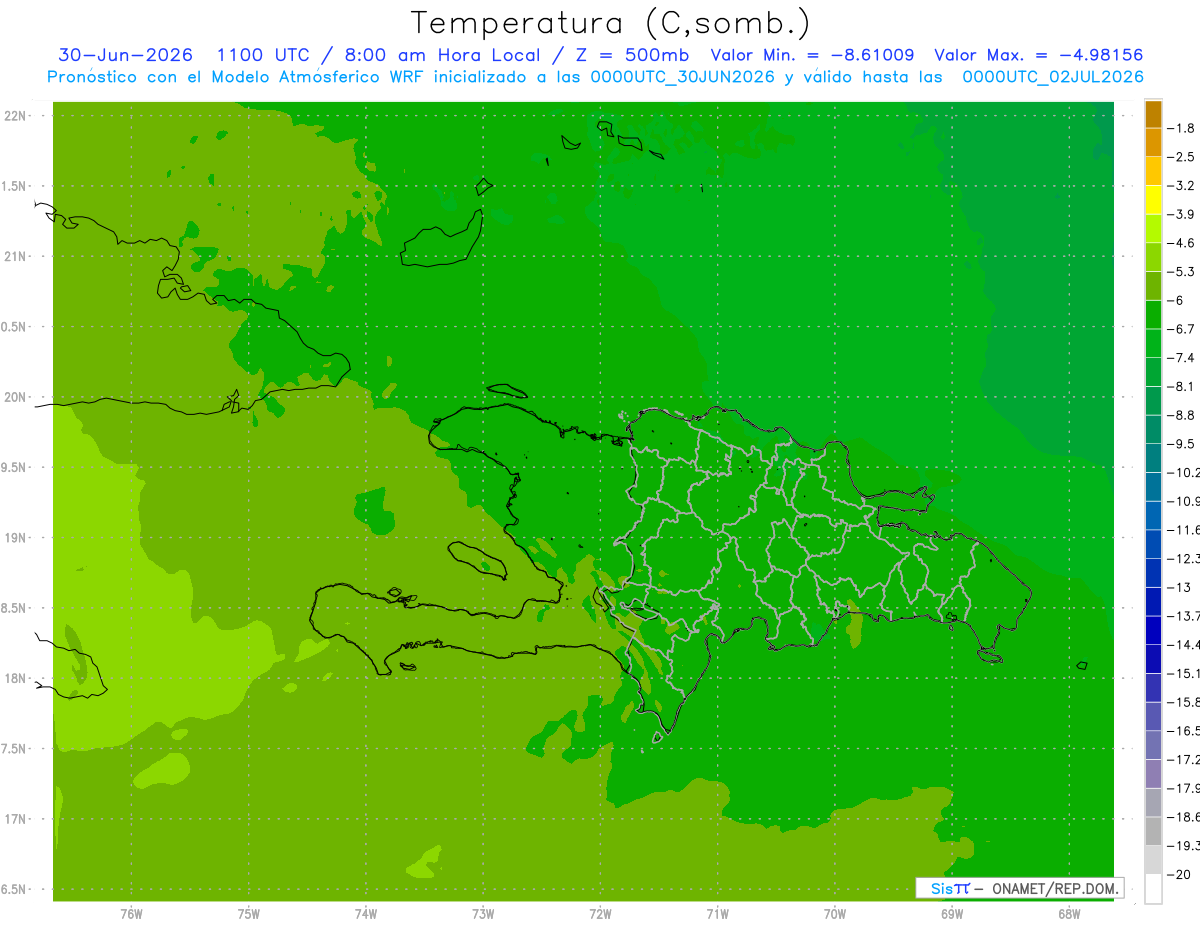Click the gray swatch between -18.6 and -19.3
The width and height of the screenshot is (1200, 927).
[1153, 831]
